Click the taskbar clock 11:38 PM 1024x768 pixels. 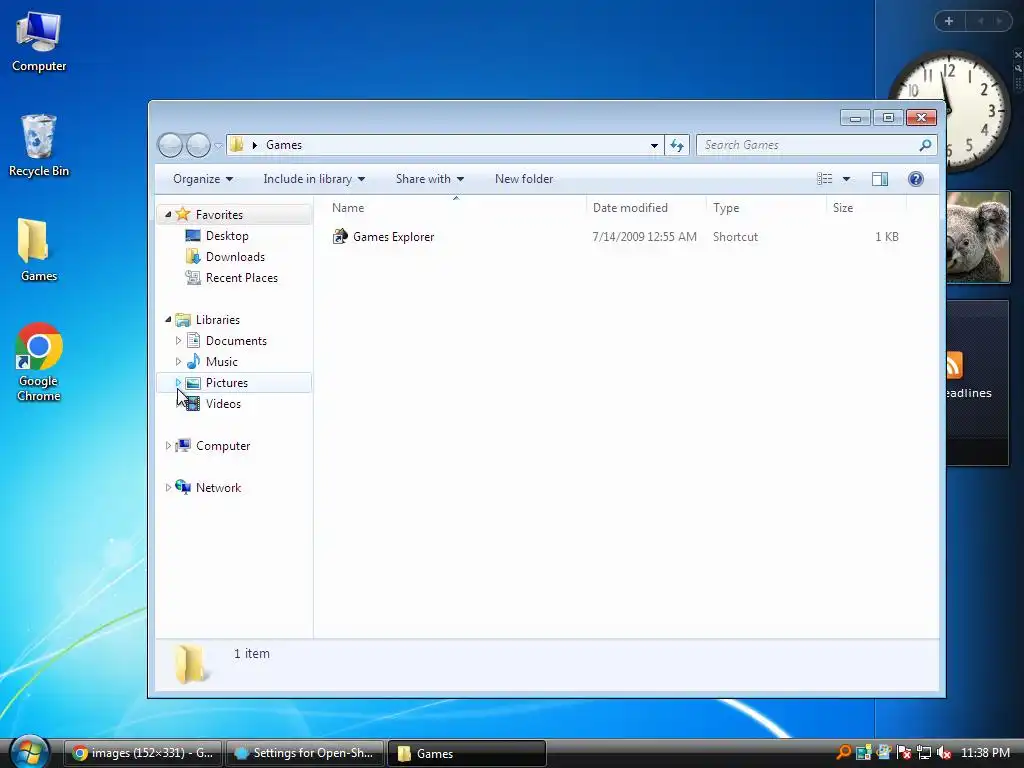(x=985, y=753)
